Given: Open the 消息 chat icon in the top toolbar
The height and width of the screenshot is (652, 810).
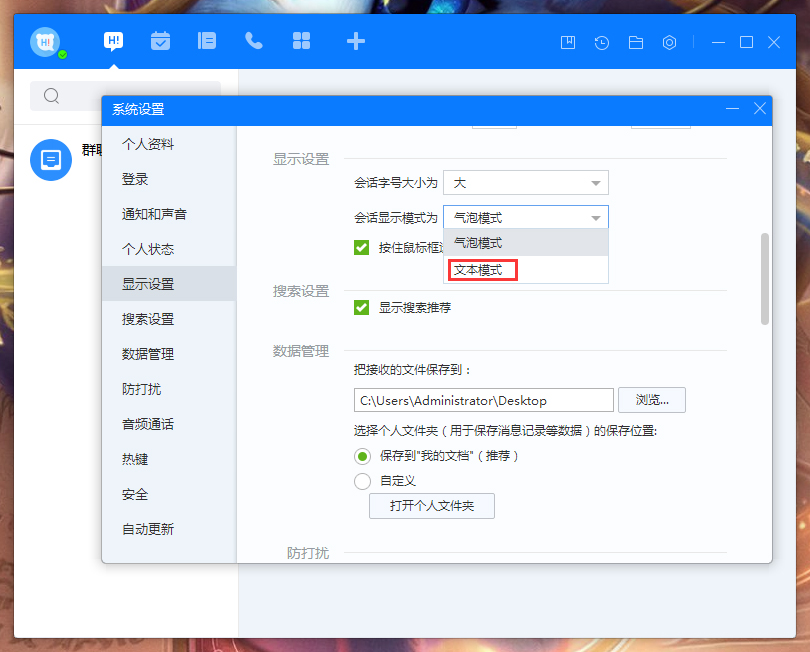Looking at the screenshot, I should [x=112, y=41].
